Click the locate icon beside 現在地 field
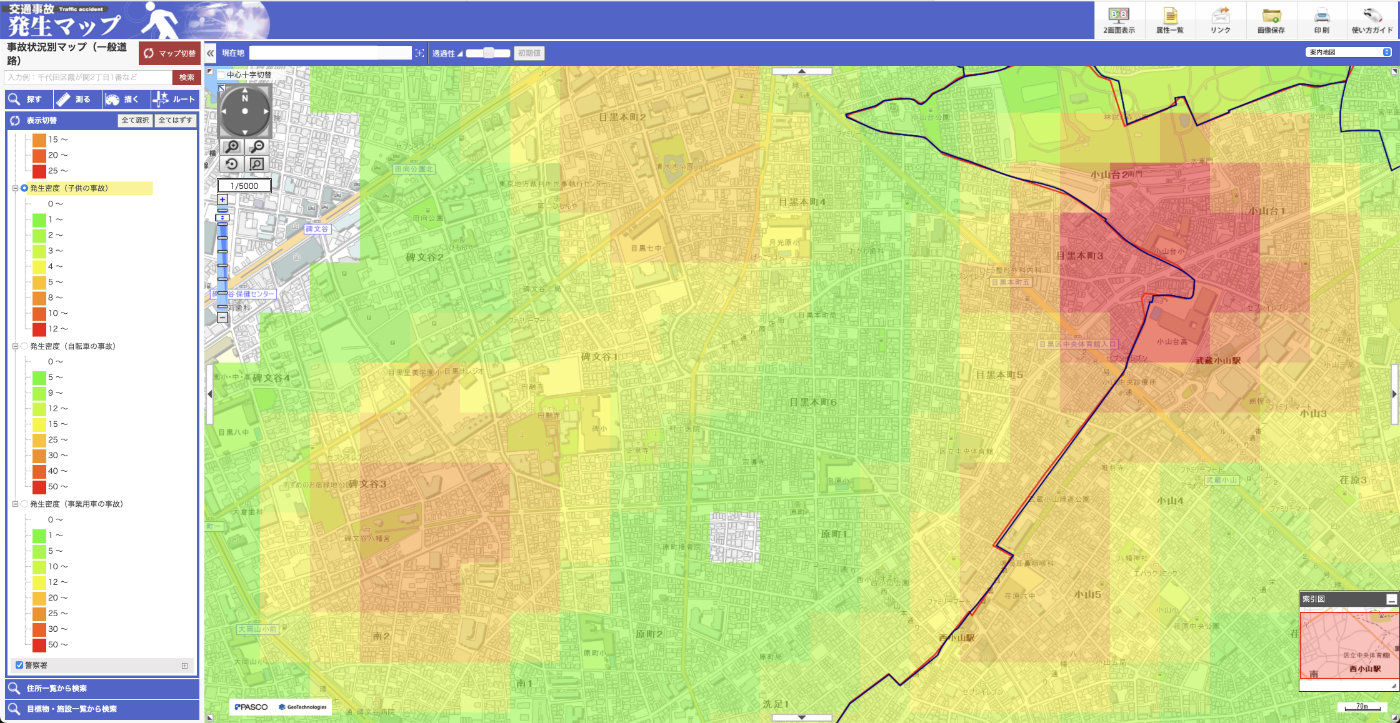 click(x=420, y=53)
